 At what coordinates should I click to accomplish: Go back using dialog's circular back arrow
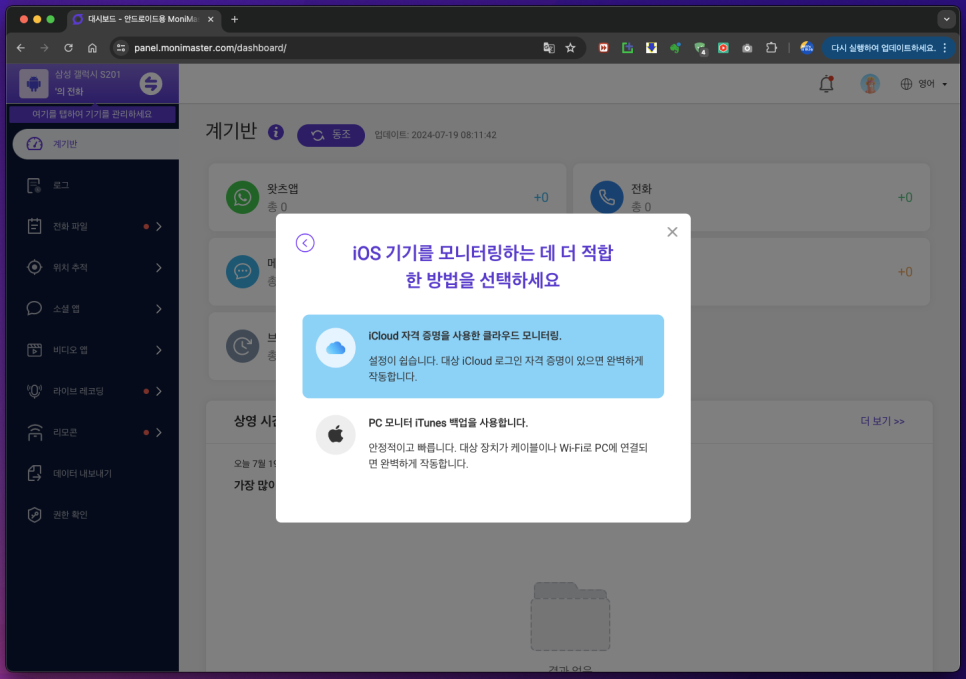305,243
